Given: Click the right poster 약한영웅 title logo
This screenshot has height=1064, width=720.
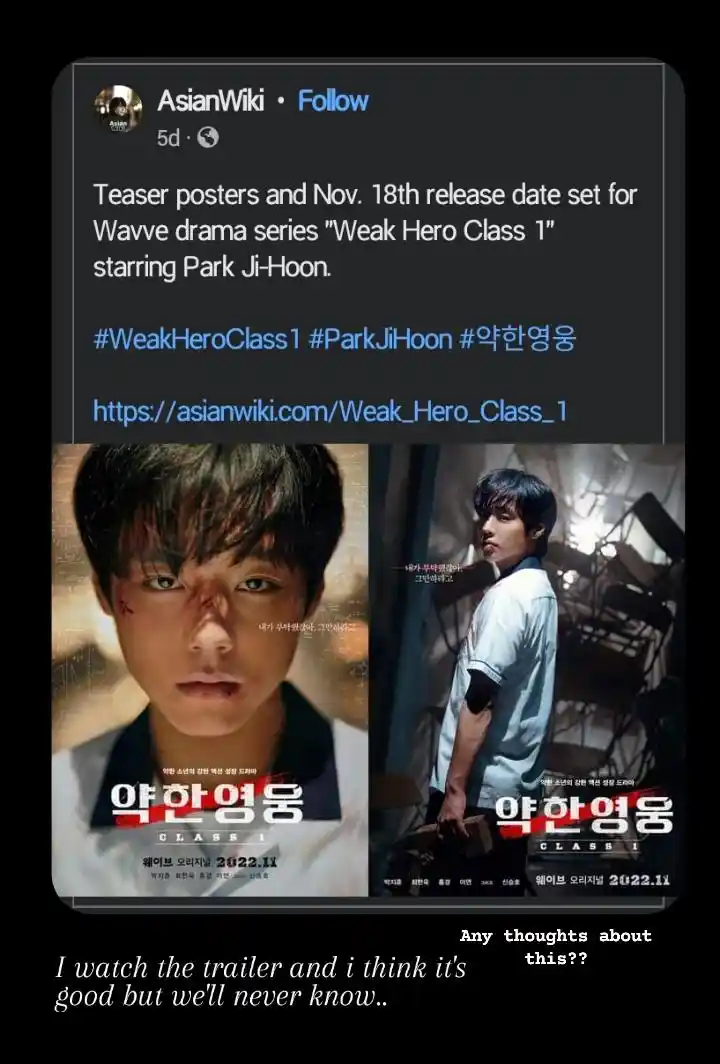Looking at the screenshot, I should click(584, 814).
